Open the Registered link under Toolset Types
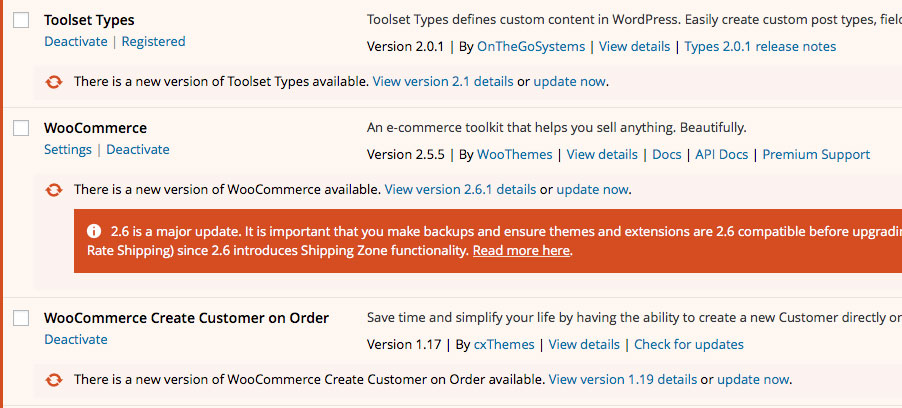902x408 pixels. pos(154,41)
